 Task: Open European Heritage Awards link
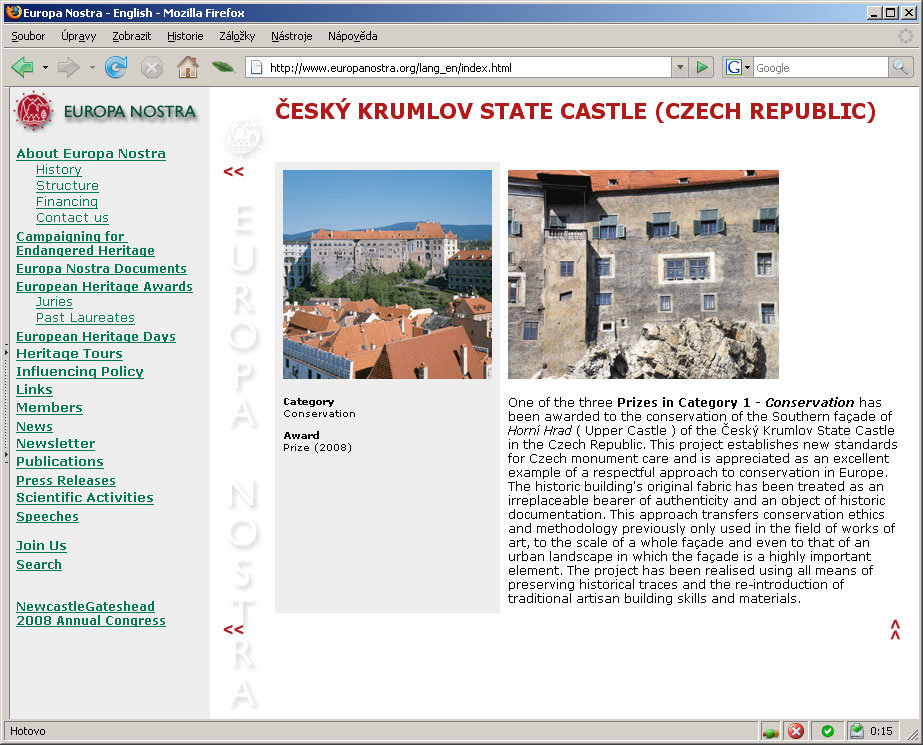click(104, 287)
